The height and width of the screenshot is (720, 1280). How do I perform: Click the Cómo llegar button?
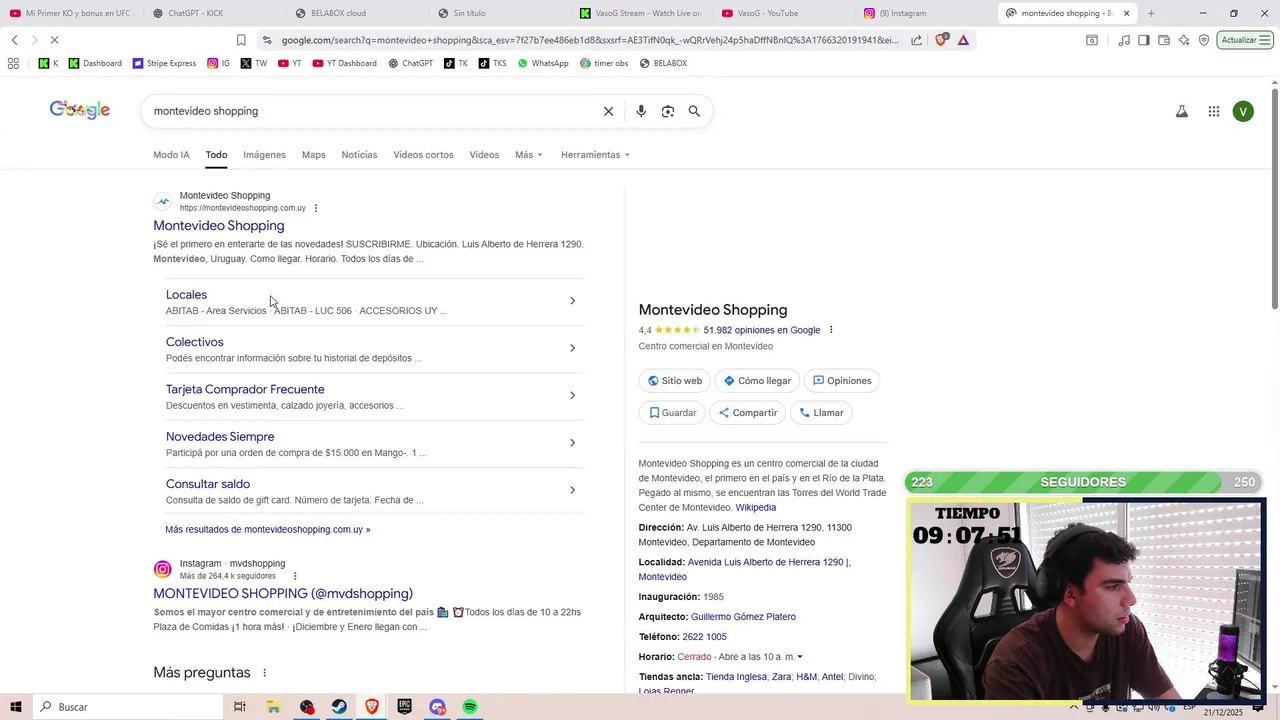point(757,381)
